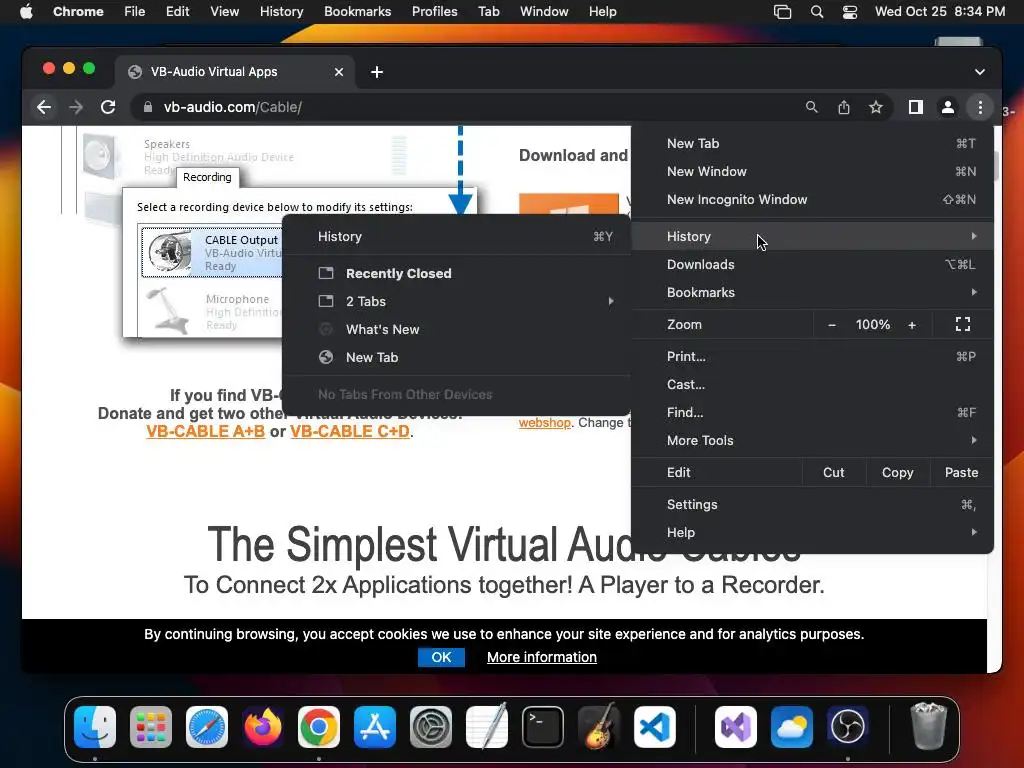Expand the More Tools submenu

[x=812, y=441]
